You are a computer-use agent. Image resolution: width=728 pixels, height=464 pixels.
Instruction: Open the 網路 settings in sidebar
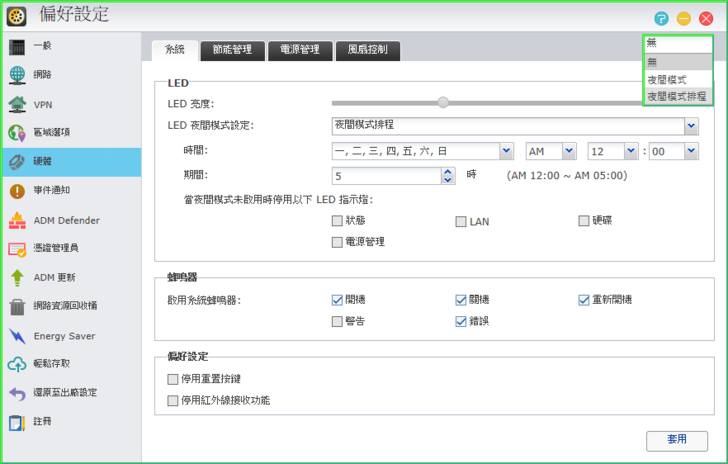42,75
